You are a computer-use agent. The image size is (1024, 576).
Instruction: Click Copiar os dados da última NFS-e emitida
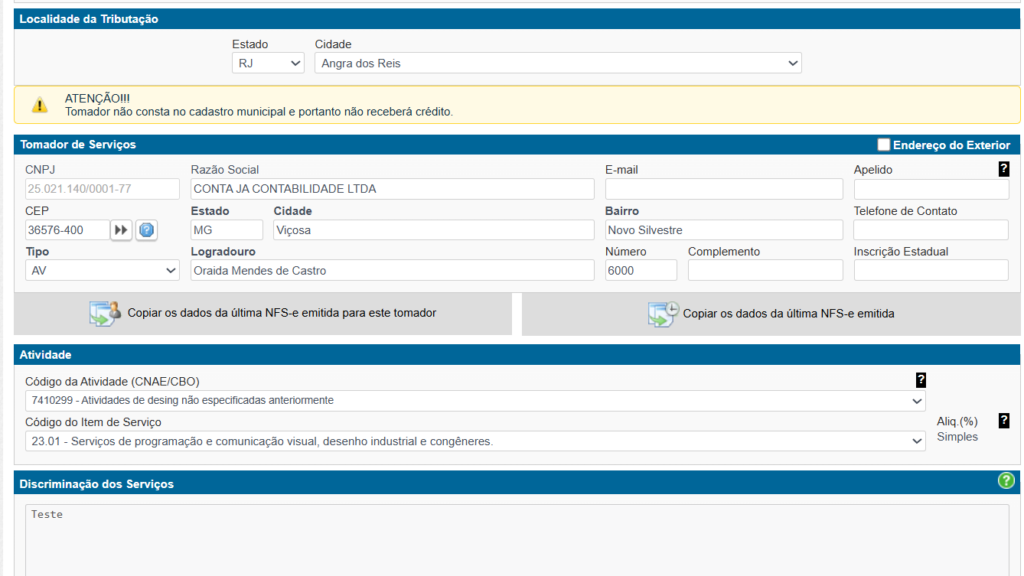[x=771, y=313]
